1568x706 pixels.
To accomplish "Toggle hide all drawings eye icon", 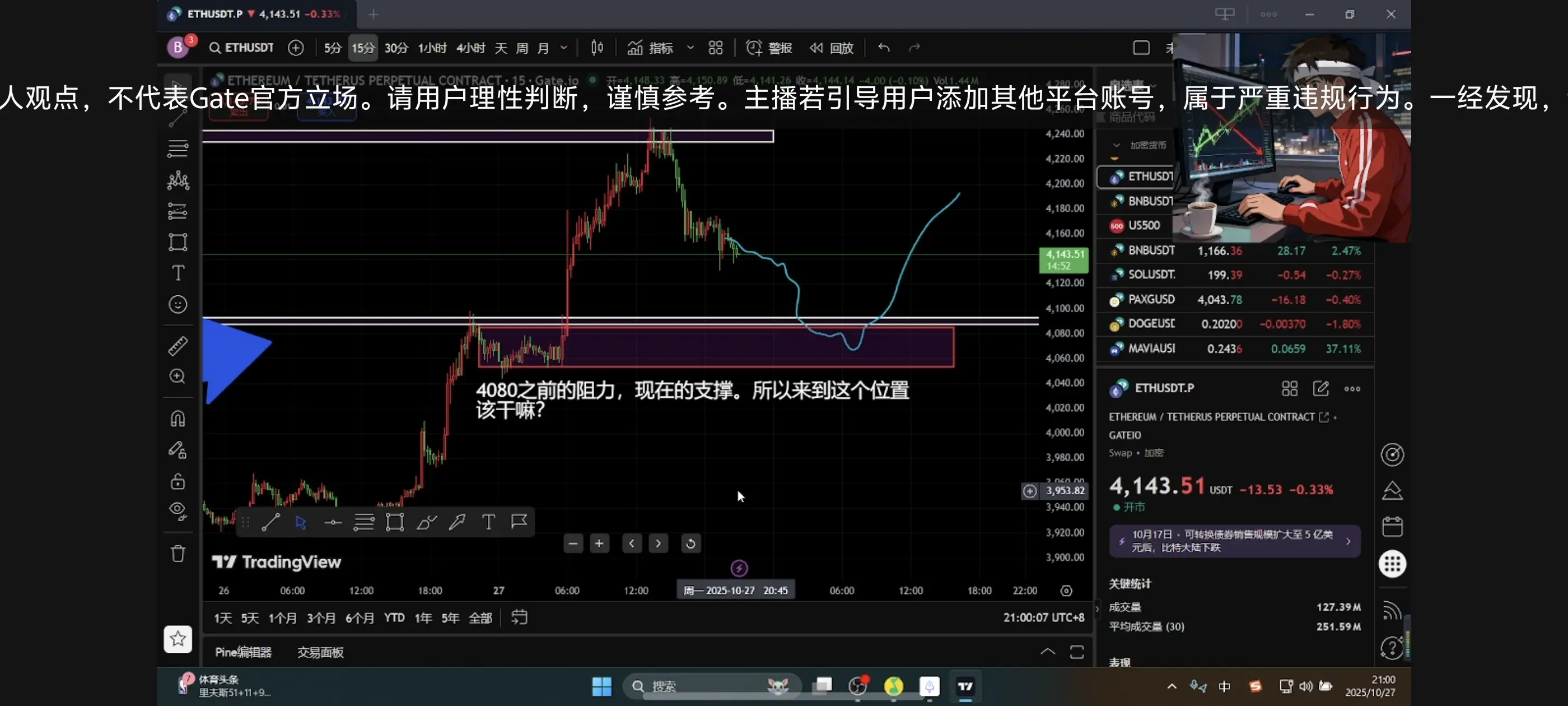I will (178, 510).
